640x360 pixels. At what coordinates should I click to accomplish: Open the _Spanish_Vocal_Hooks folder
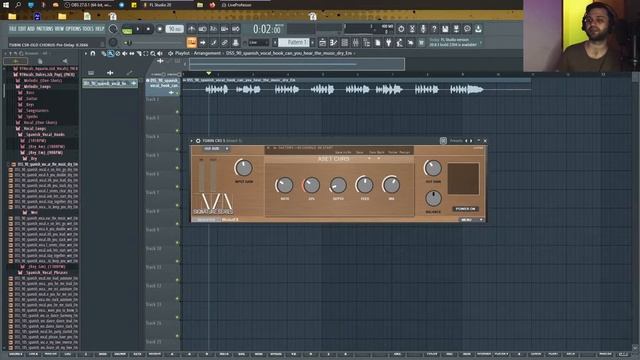click(44, 134)
